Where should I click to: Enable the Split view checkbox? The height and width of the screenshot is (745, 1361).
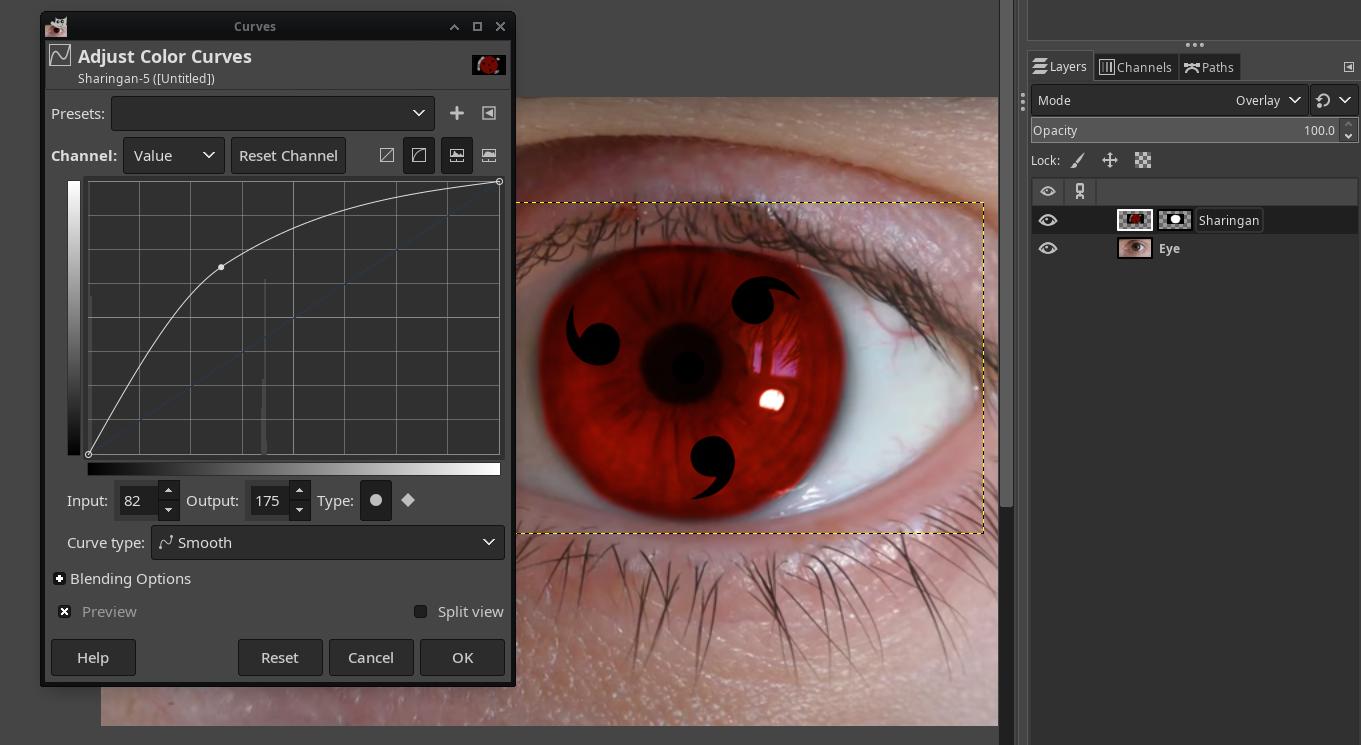420,611
